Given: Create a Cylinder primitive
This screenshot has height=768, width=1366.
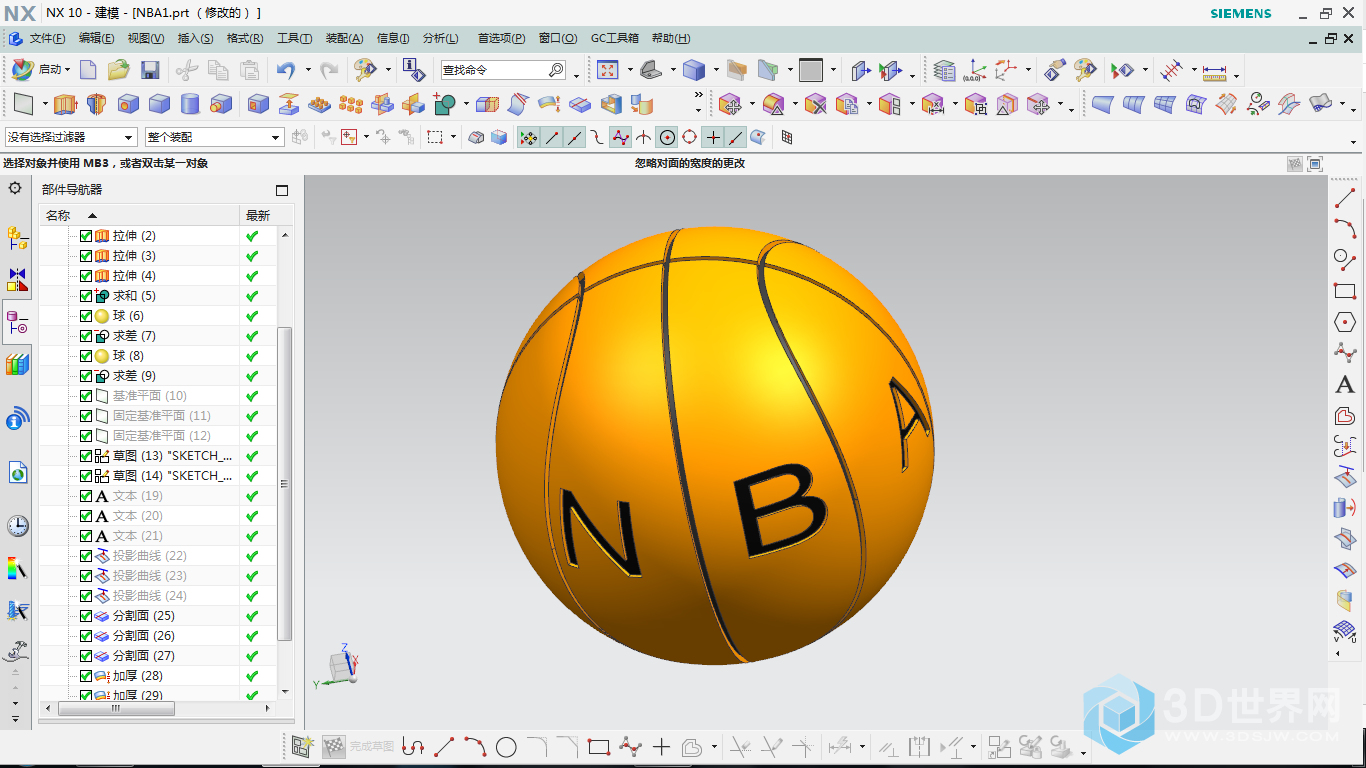Looking at the screenshot, I should point(190,104).
